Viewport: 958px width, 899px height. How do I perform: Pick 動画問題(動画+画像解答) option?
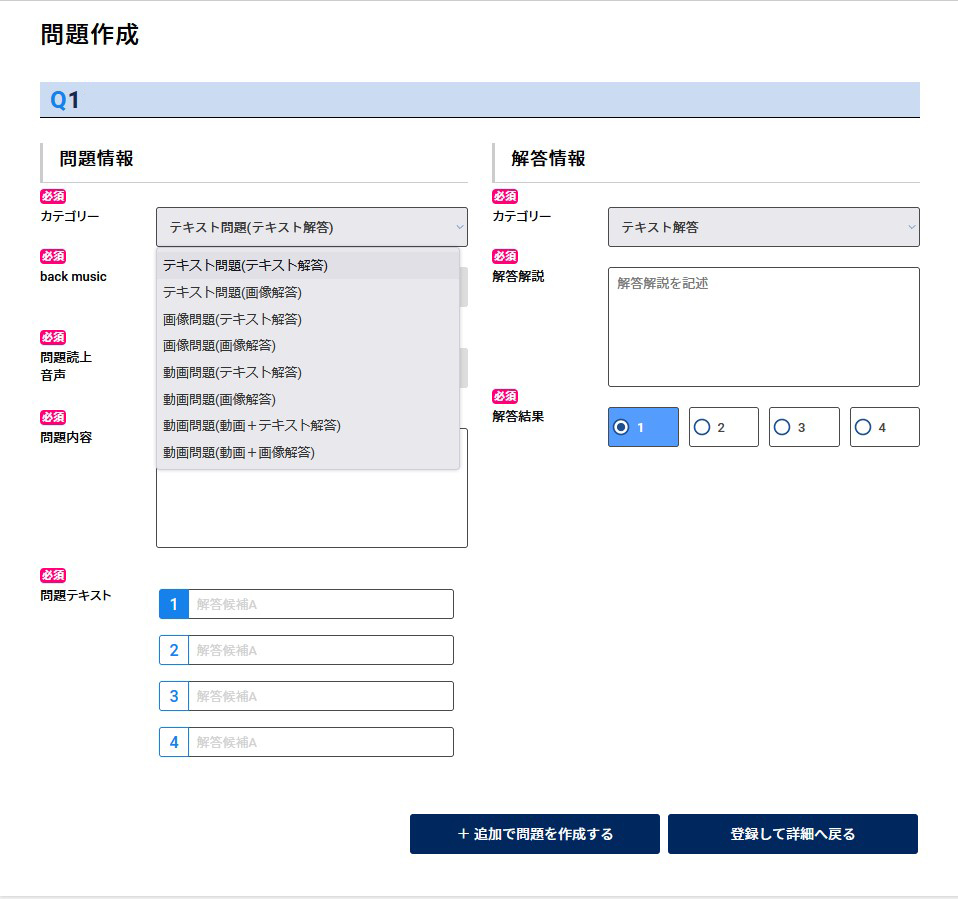[x=239, y=452]
